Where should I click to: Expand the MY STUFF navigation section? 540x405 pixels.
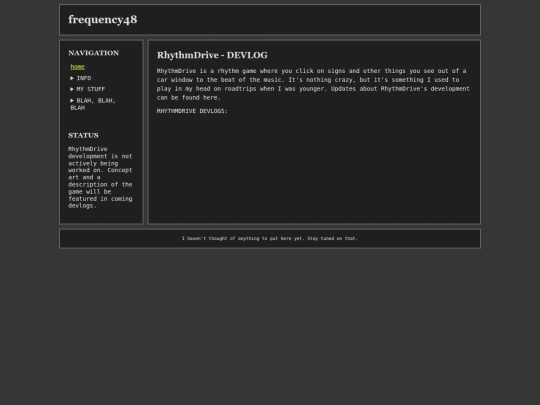click(x=87, y=89)
